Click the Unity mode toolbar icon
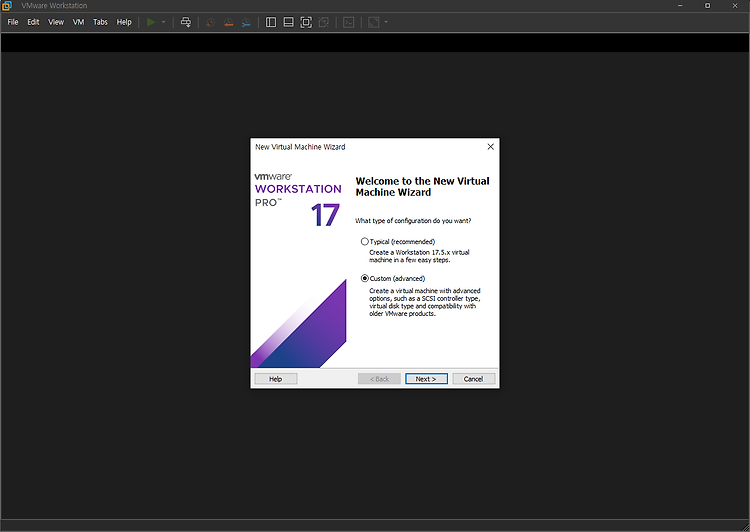Image resolution: width=750 pixels, height=532 pixels. click(324, 22)
